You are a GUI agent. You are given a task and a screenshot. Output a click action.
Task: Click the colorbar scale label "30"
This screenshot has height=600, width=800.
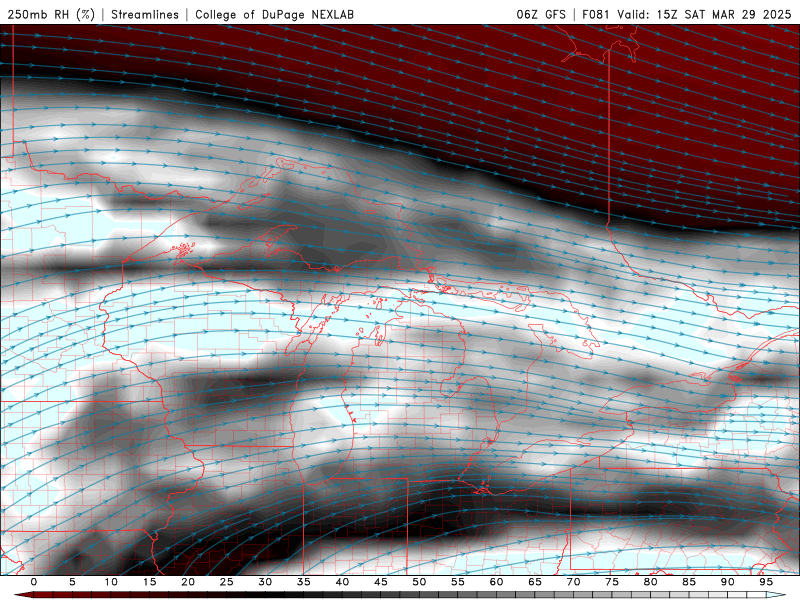(x=265, y=582)
